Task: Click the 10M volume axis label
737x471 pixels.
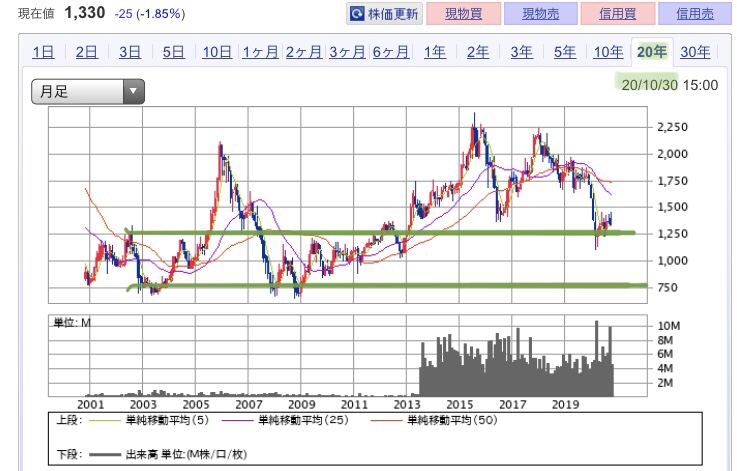Action: tap(669, 326)
